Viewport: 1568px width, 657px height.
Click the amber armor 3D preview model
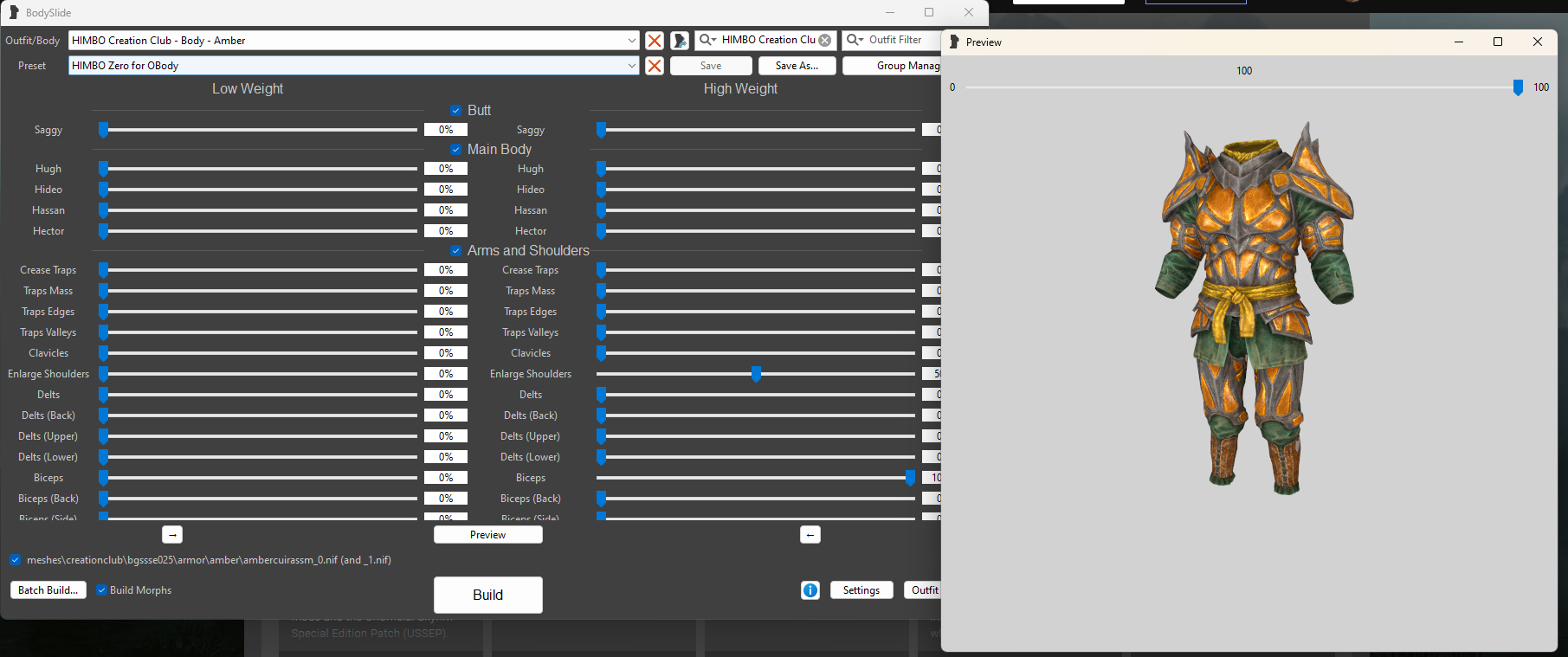pyautogui.click(x=1253, y=307)
